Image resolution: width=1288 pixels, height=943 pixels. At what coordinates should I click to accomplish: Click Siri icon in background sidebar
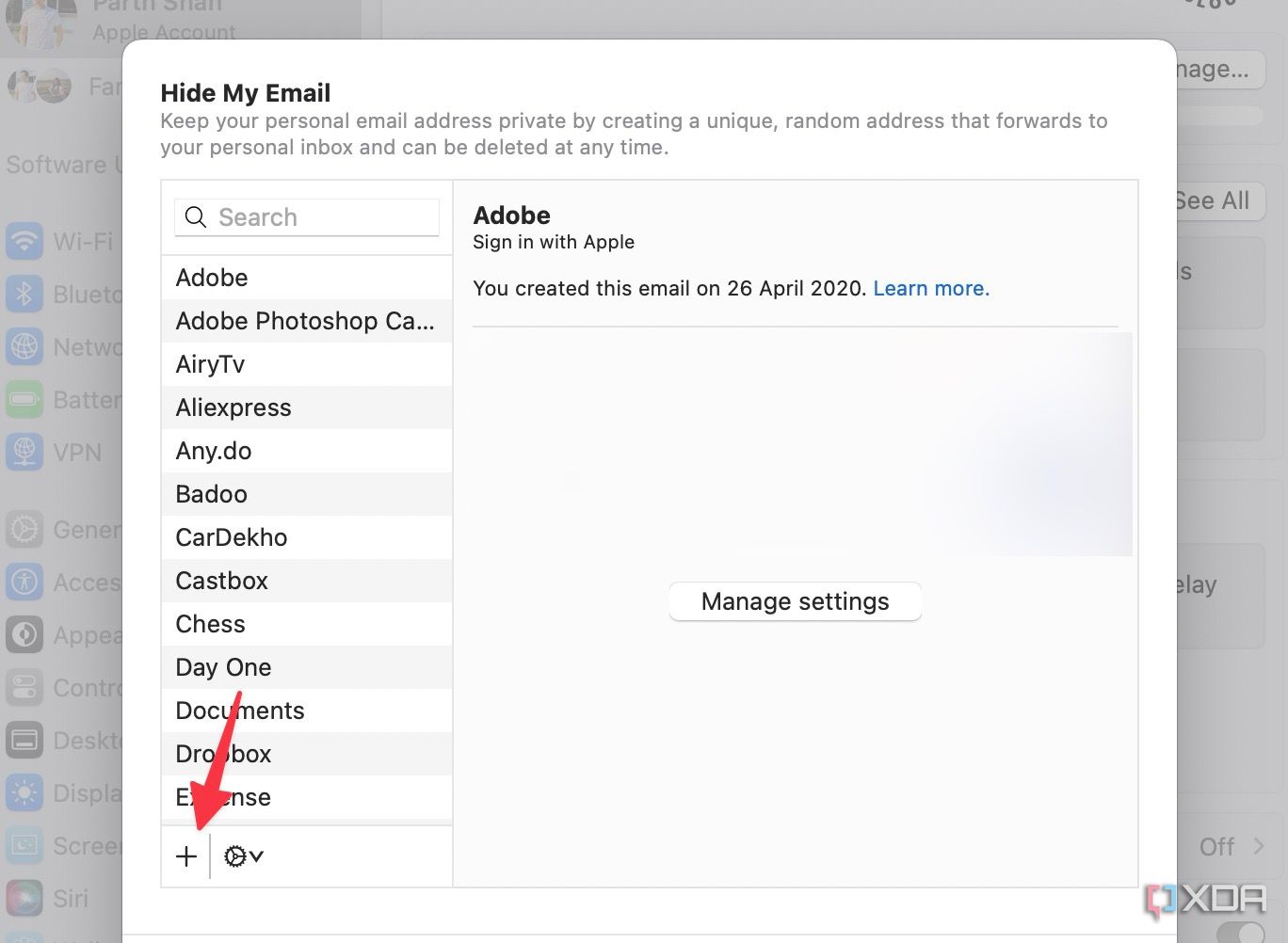click(24, 899)
